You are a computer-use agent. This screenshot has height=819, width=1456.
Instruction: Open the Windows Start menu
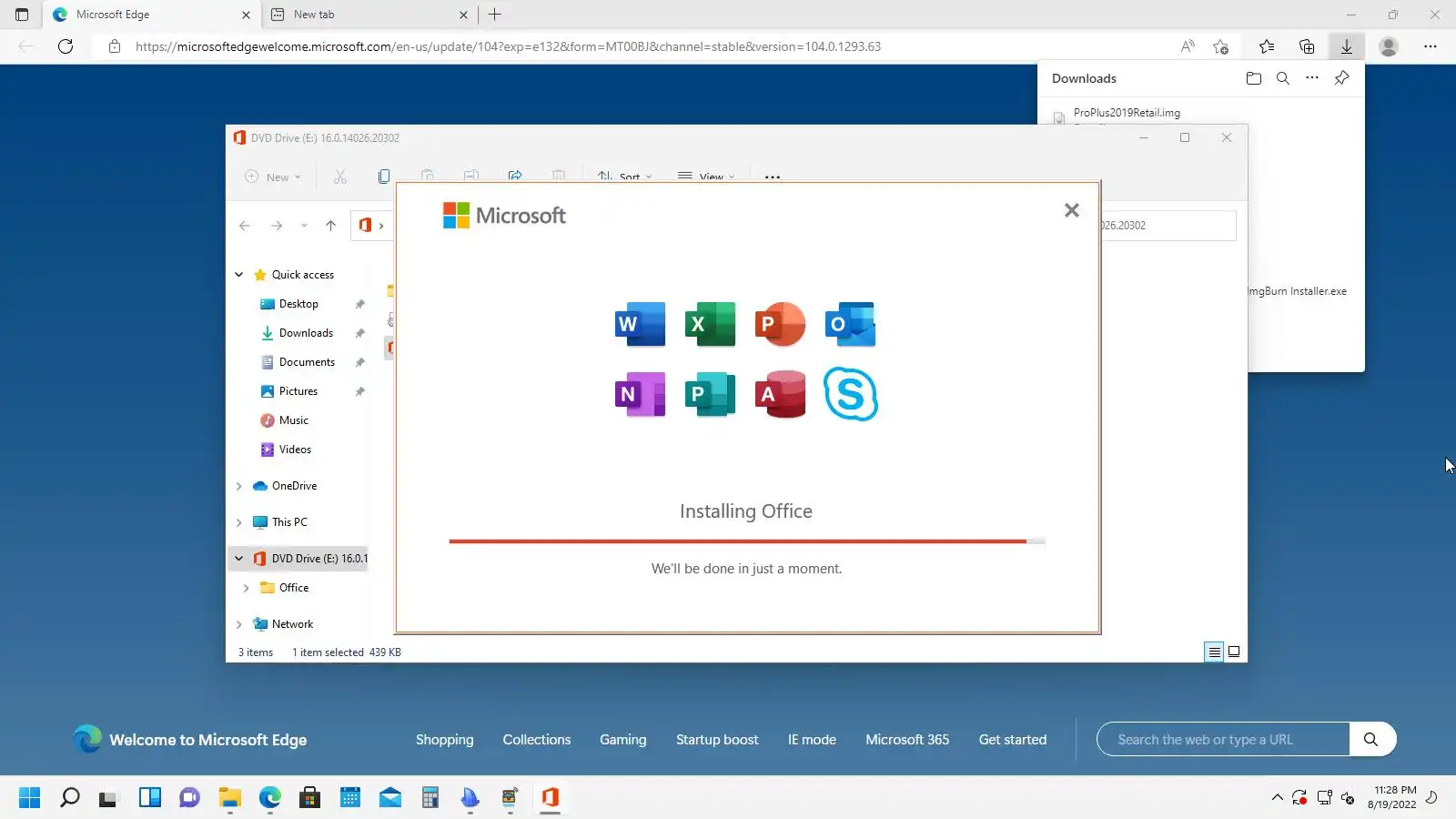coord(30,798)
